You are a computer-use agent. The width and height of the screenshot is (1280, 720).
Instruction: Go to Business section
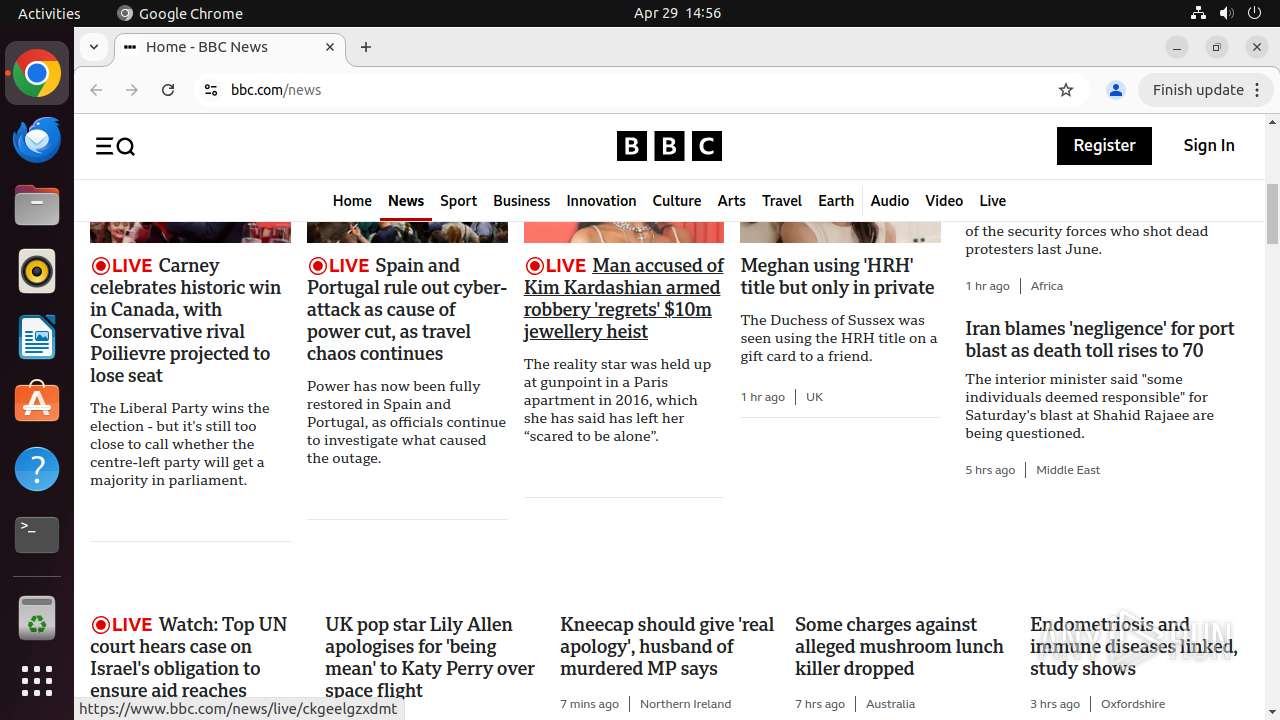(x=522, y=201)
